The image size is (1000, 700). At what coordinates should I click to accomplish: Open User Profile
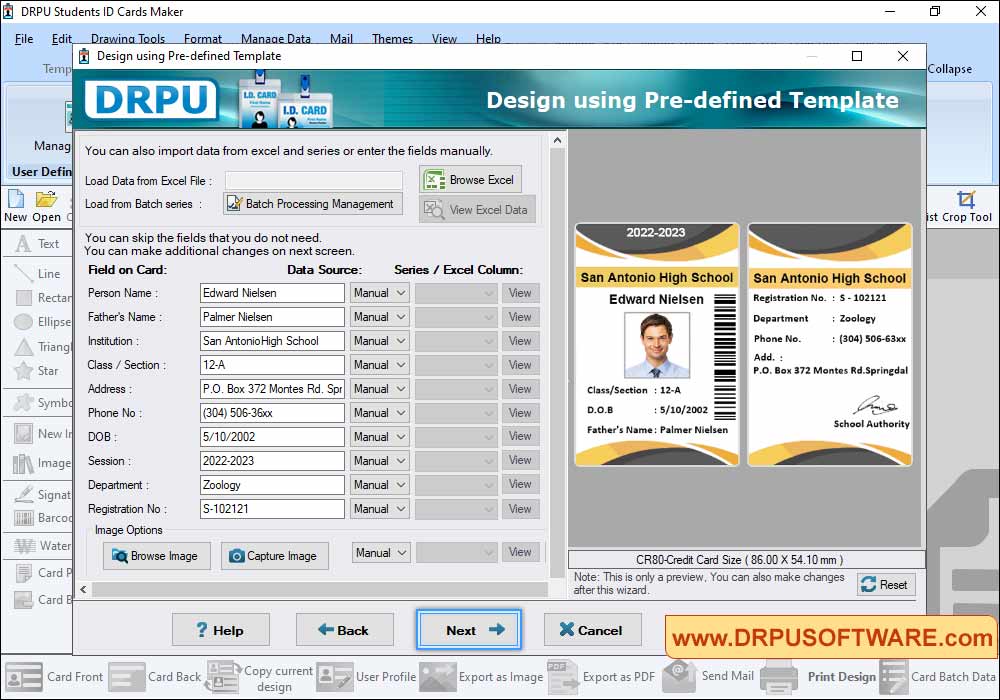click(x=366, y=677)
